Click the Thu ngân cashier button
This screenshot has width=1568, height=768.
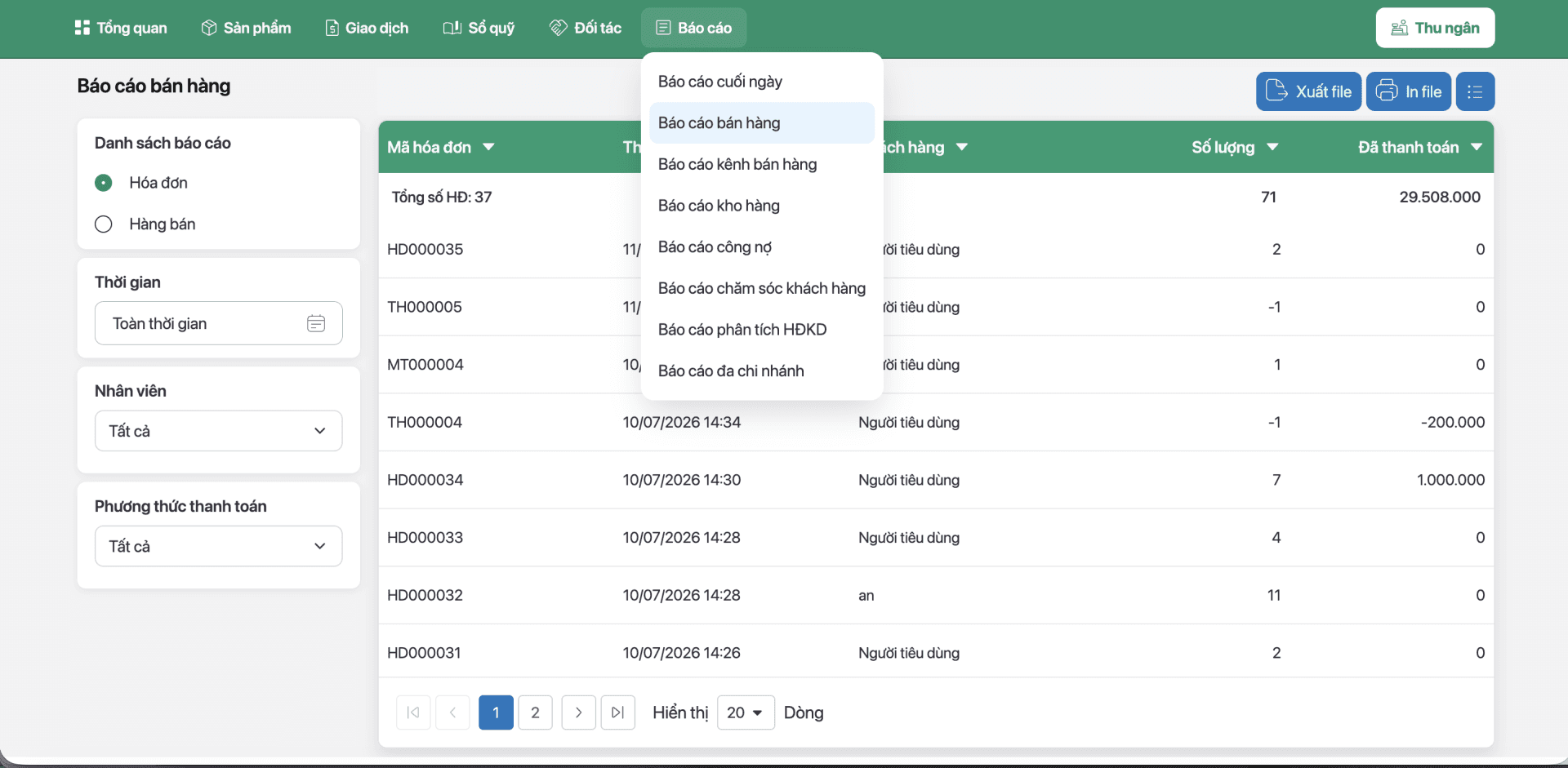pos(1435,28)
